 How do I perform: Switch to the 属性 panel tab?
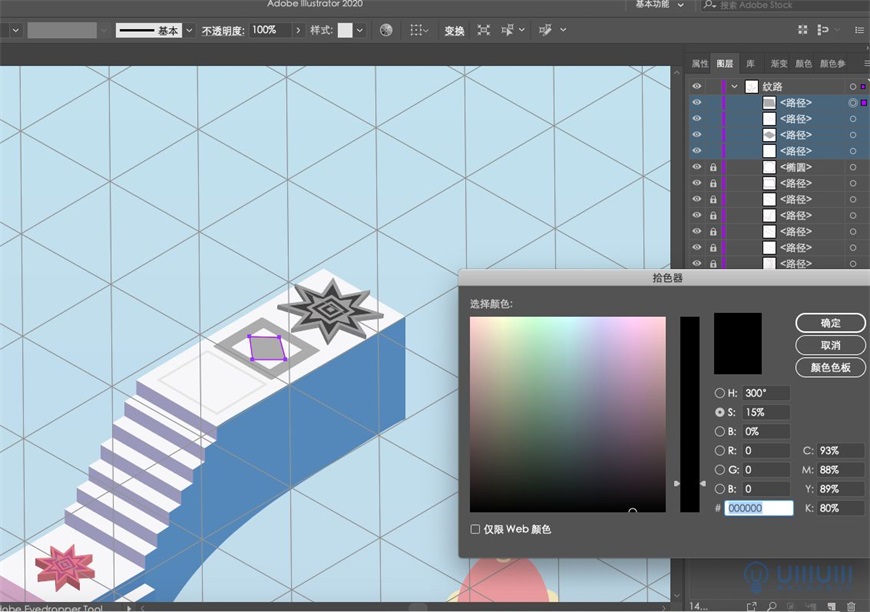[700, 63]
